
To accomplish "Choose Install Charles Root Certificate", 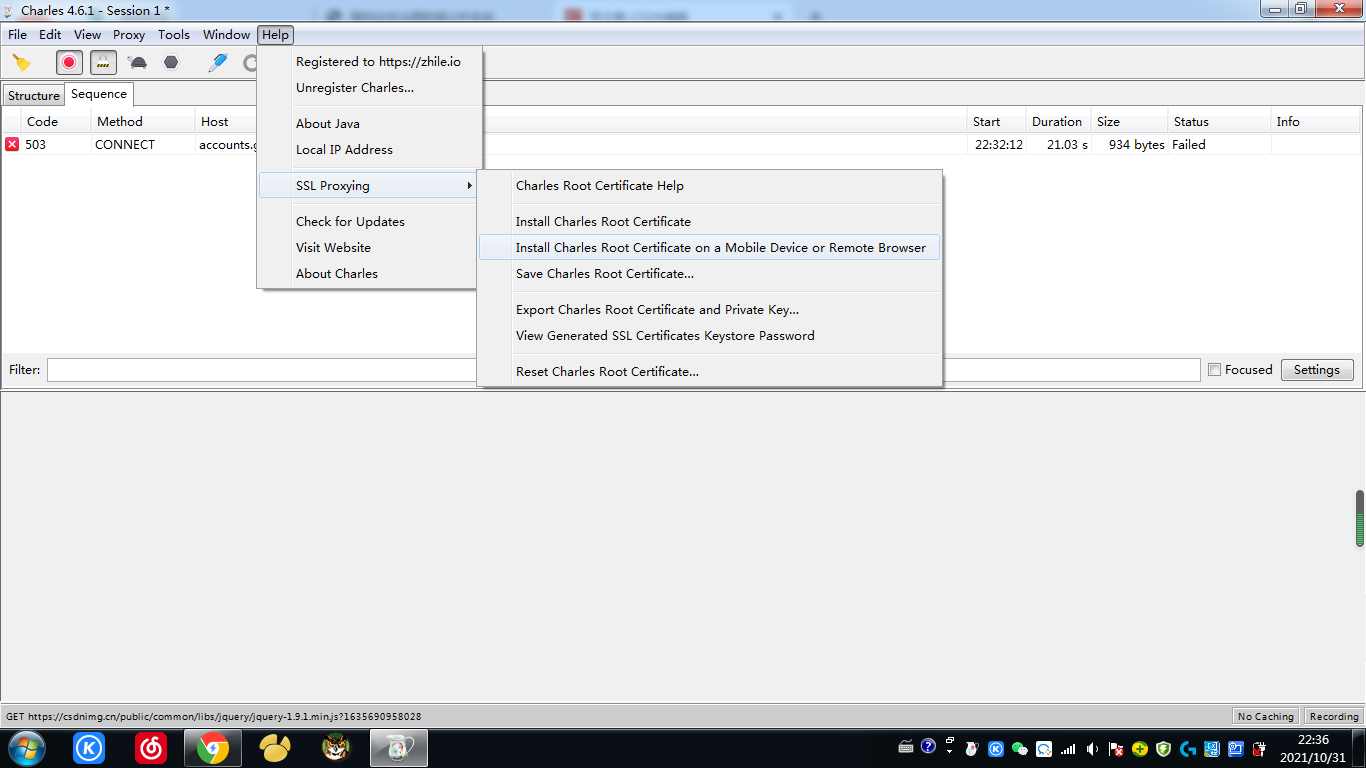I will [x=710, y=222].
